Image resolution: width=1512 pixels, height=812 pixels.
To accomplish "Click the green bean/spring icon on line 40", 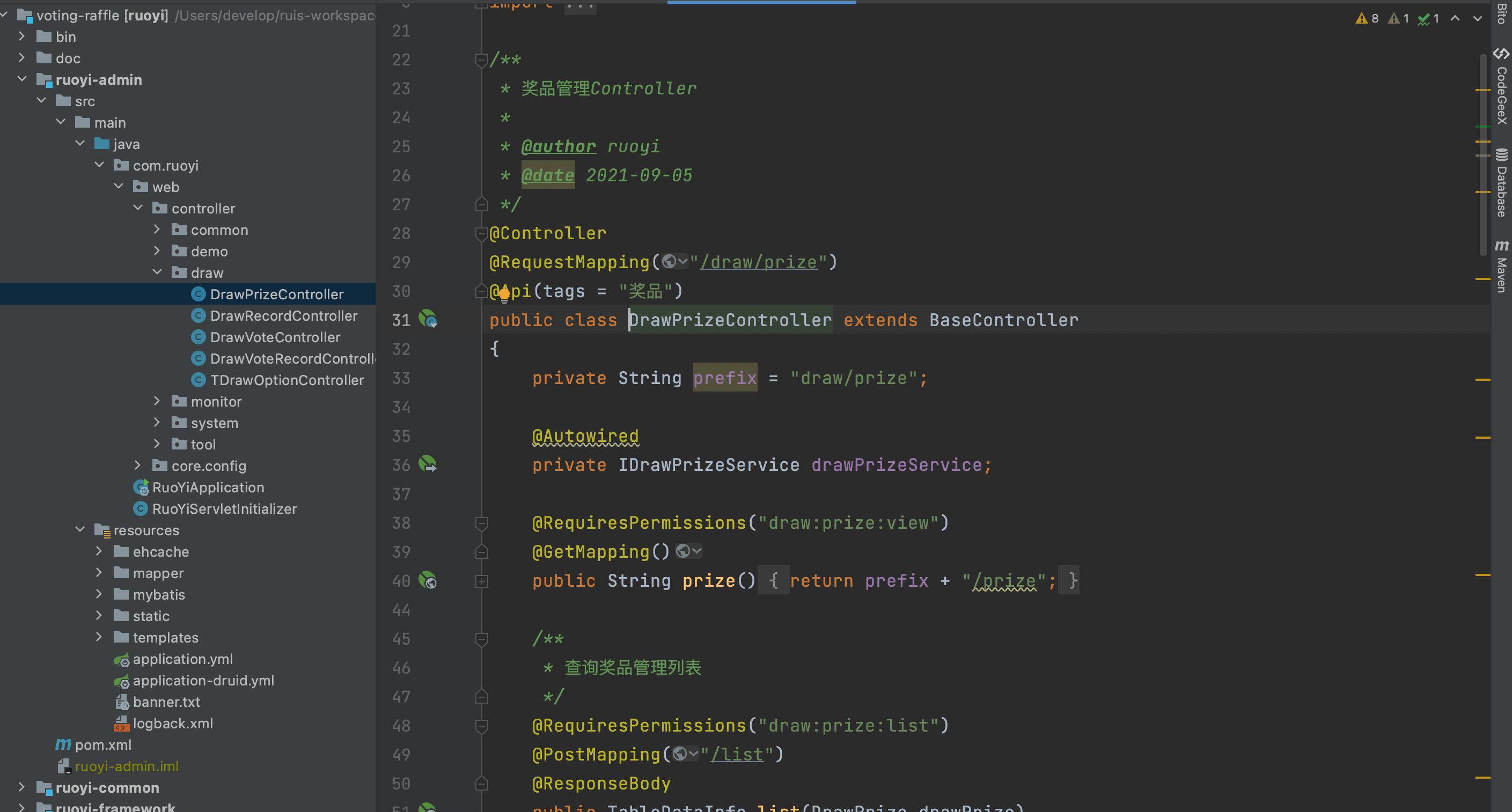I will [x=427, y=579].
